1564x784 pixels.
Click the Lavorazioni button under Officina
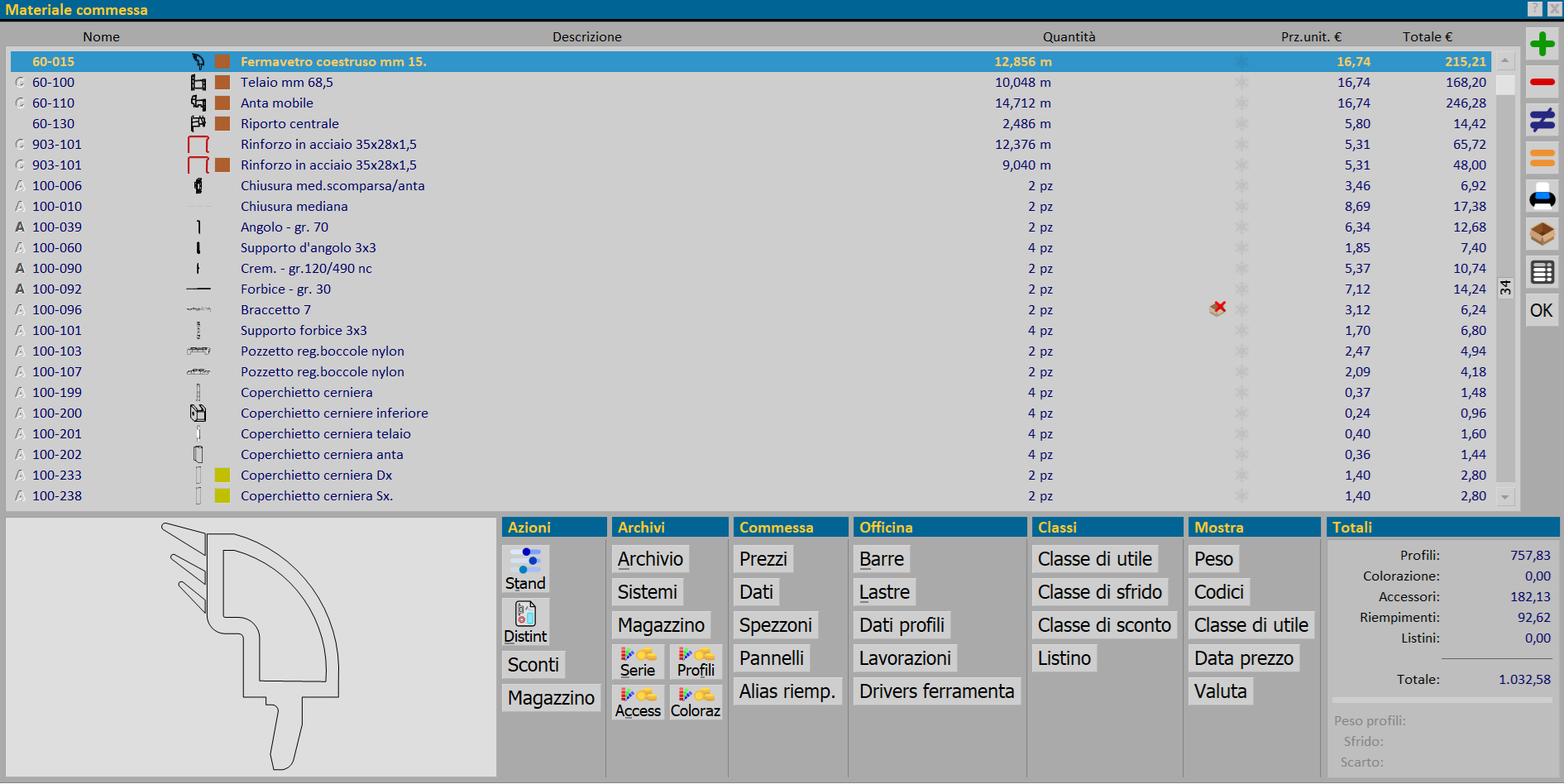coord(905,658)
